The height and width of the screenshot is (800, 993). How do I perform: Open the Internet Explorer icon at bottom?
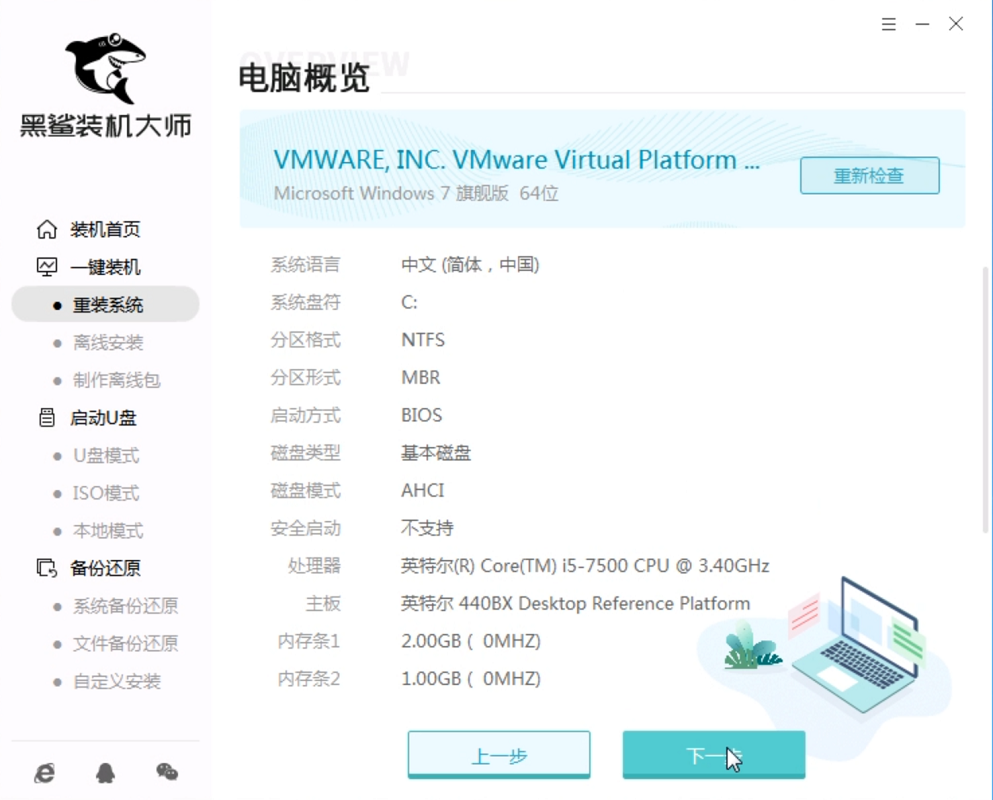point(44,772)
